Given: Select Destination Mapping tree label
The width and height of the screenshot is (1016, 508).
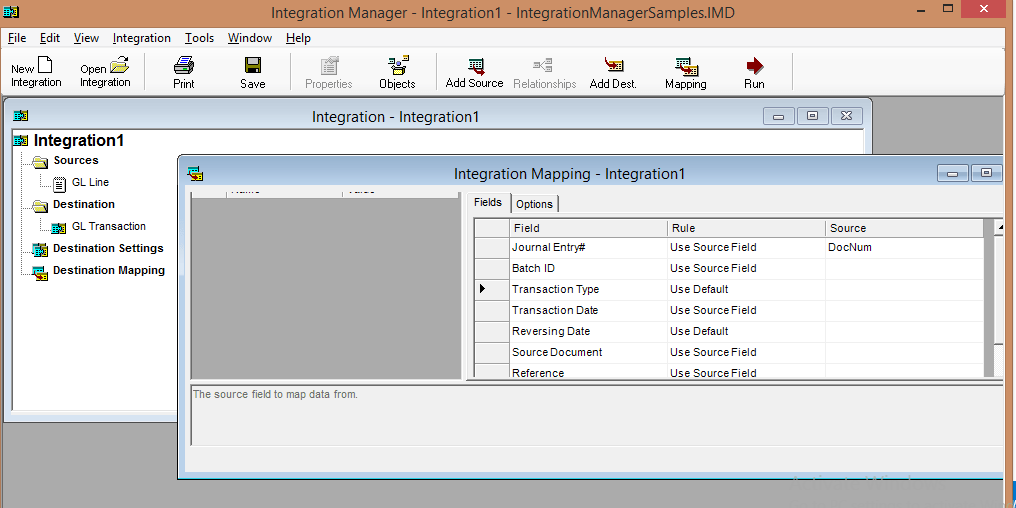Looking at the screenshot, I should 109,270.
